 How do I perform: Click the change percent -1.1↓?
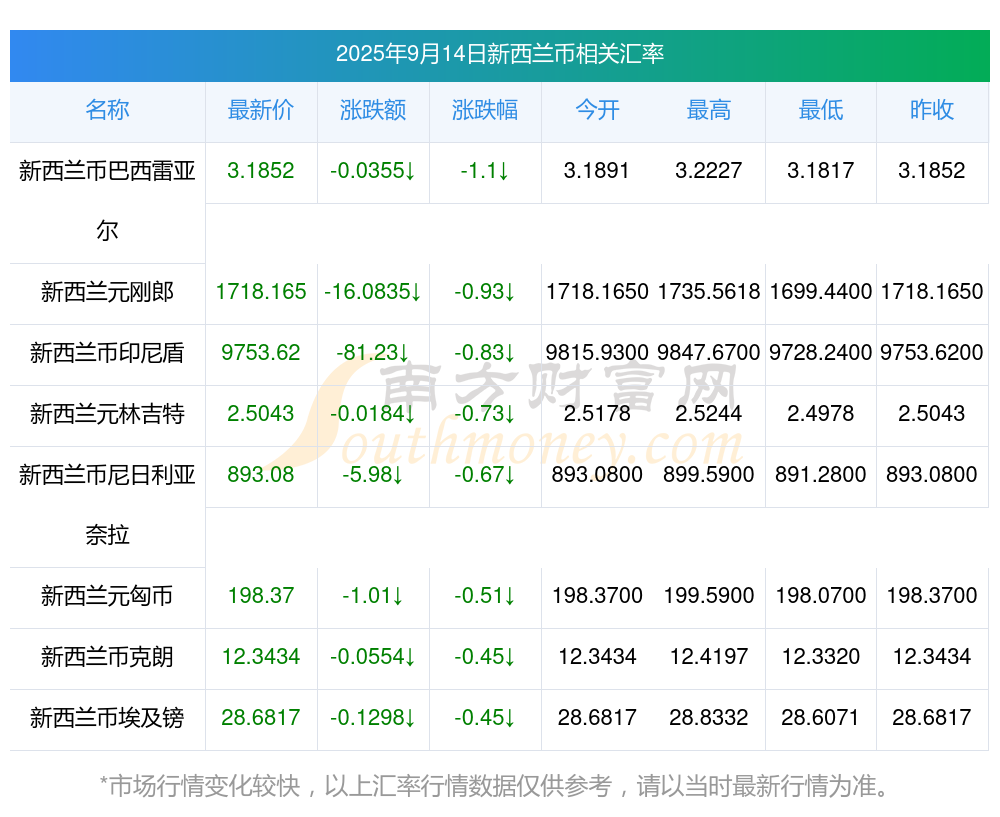point(485,170)
